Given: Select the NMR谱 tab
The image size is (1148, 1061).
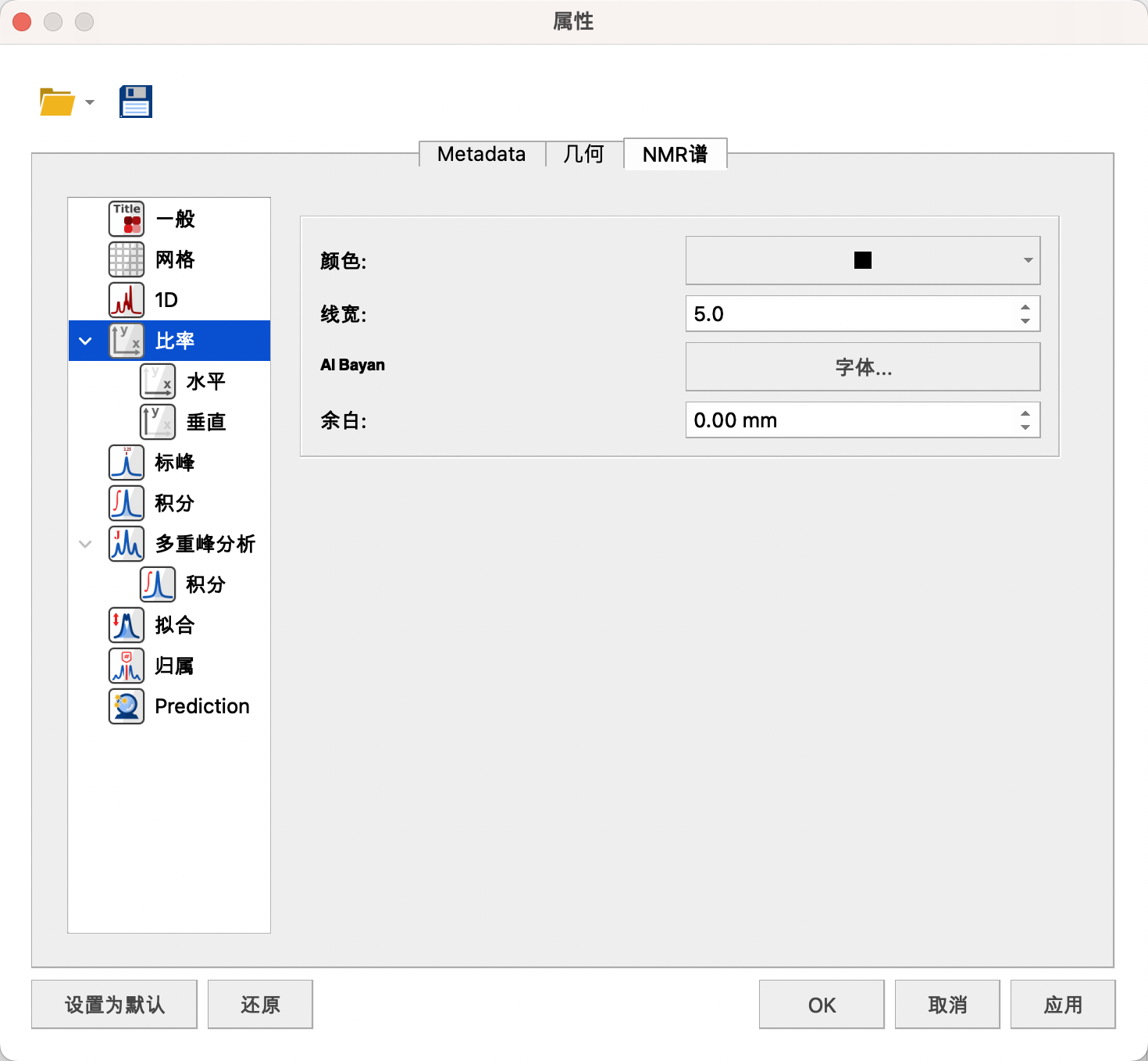Looking at the screenshot, I should click(x=676, y=154).
